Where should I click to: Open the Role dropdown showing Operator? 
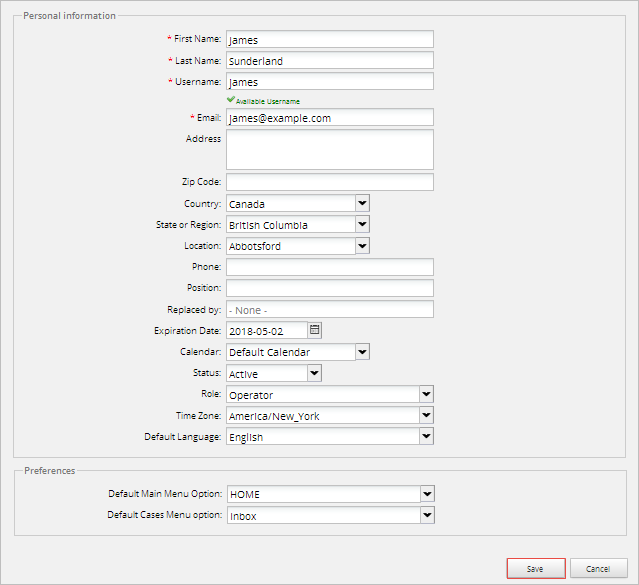pyautogui.click(x=426, y=394)
